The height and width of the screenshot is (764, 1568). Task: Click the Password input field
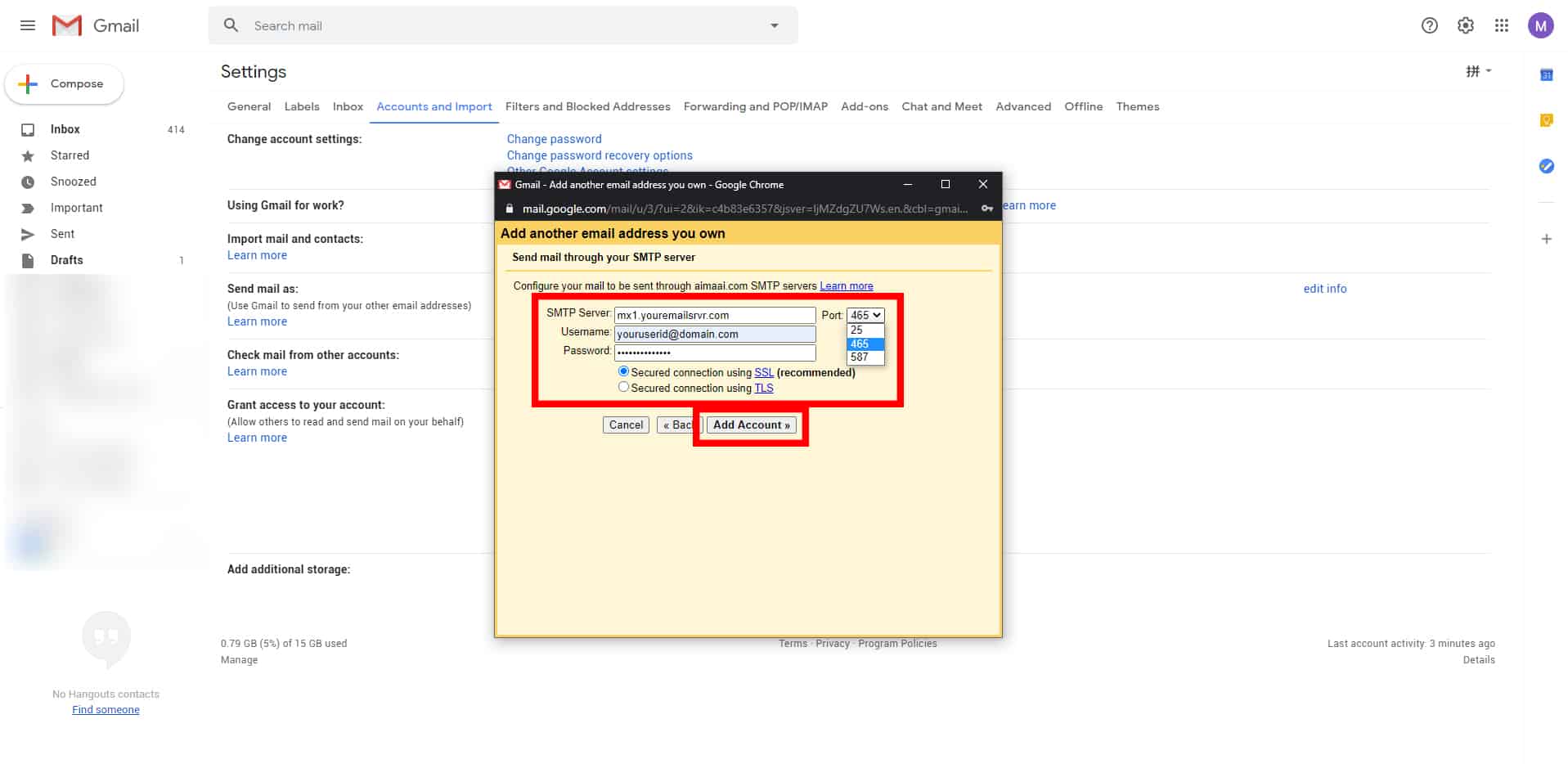tap(715, 353)
